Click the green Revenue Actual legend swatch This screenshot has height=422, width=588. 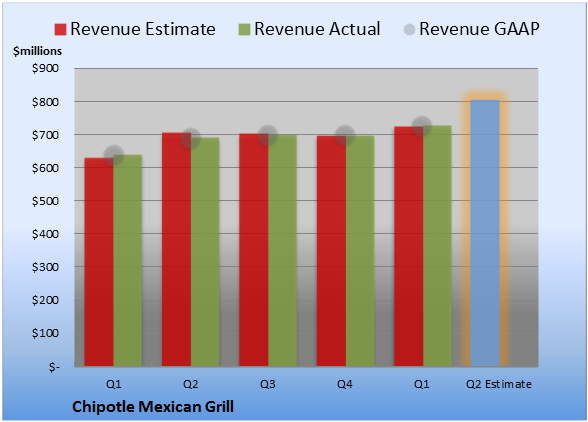244,30
